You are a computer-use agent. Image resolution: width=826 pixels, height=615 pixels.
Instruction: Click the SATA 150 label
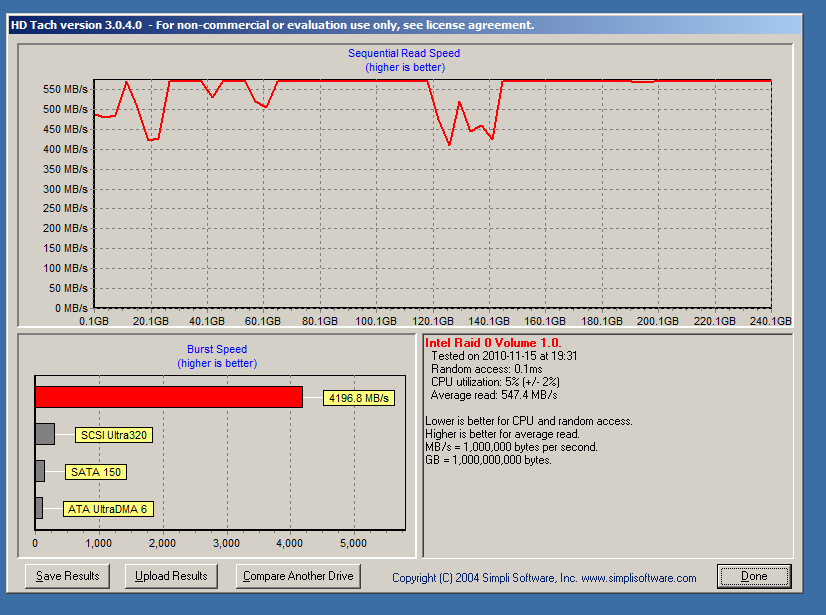(x=96, y=472)
